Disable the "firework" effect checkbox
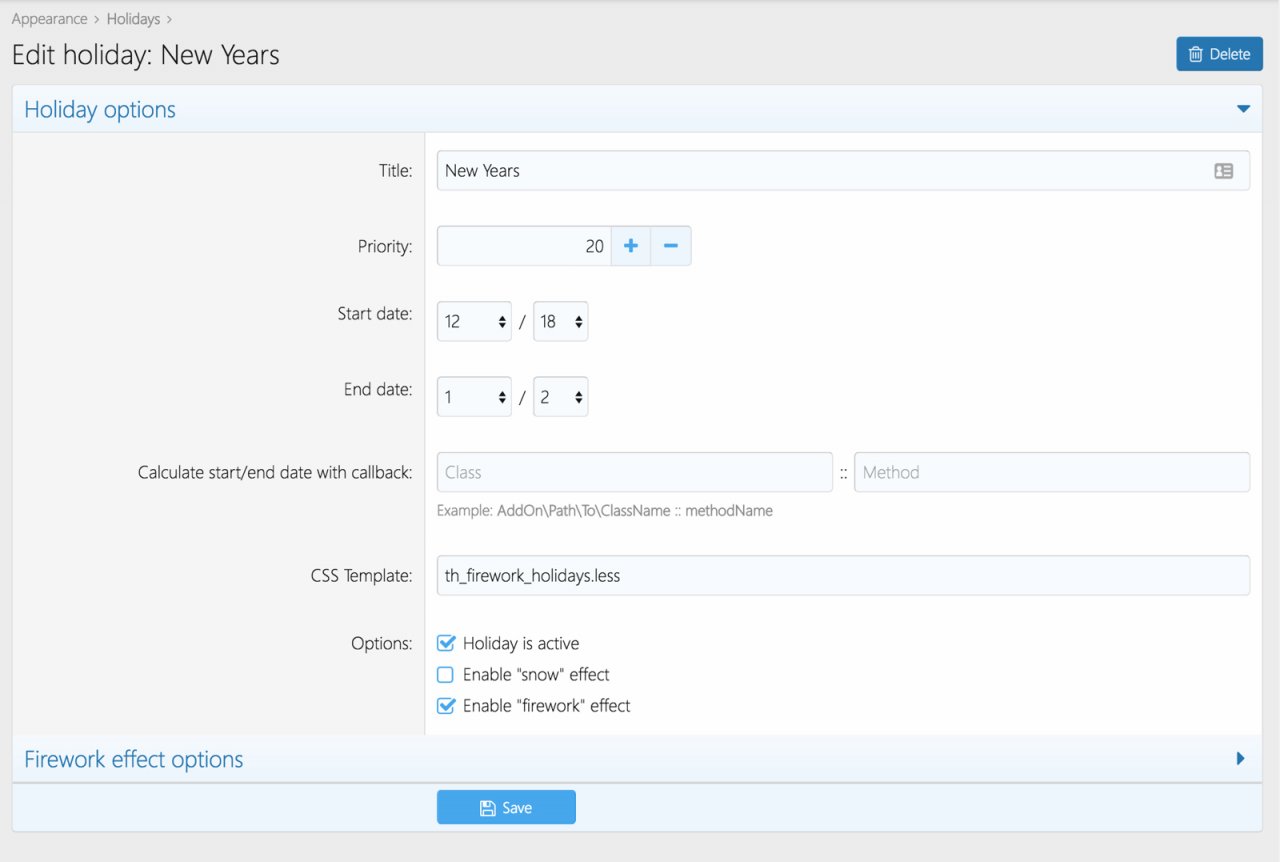 pyautogui.click(x=446, y=706)
